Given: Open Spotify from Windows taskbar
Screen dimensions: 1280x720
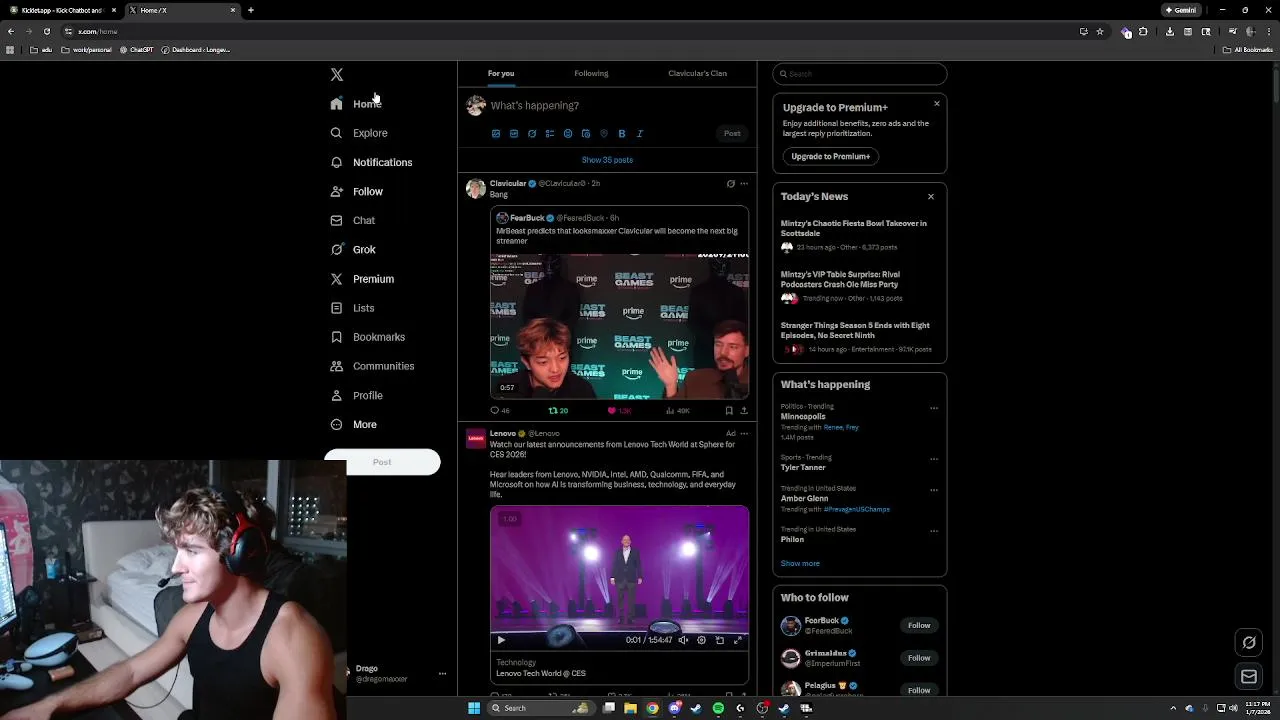Looking at the screenshot, I should (718, 708).
